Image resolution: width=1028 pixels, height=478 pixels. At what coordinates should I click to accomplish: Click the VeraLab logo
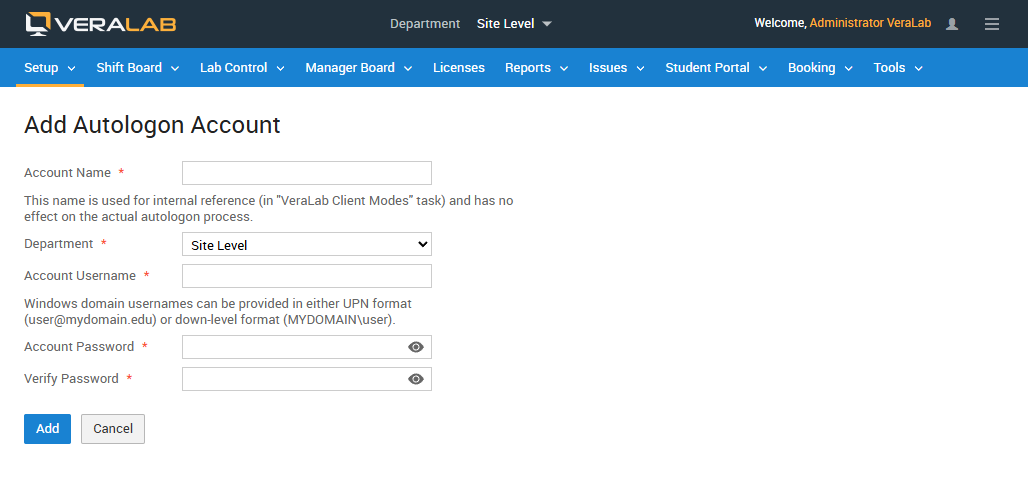[x=101, y=24]
